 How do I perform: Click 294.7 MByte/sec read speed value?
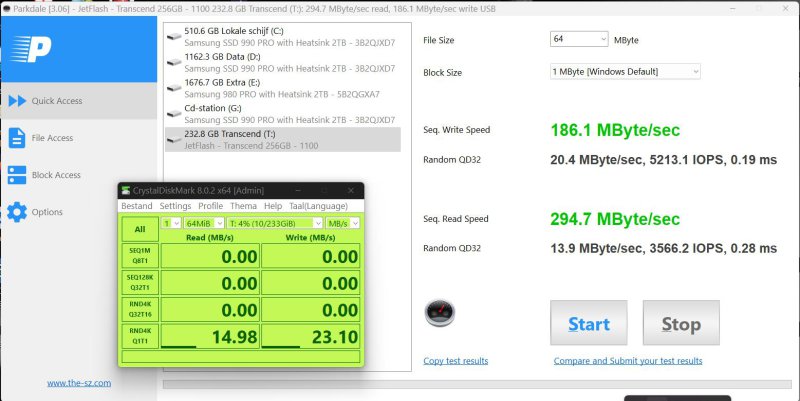coord(615,219)
